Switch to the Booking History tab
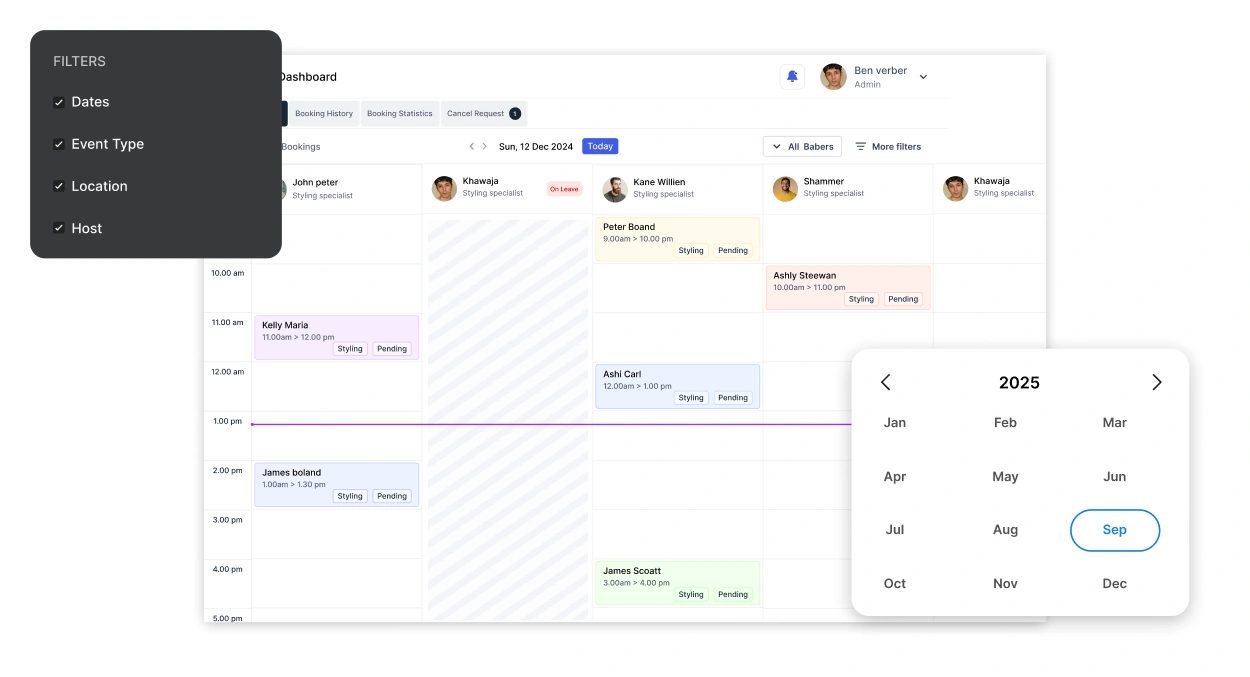The width and height of the screenshot is (1250, 677). click(x=324, y=114)
